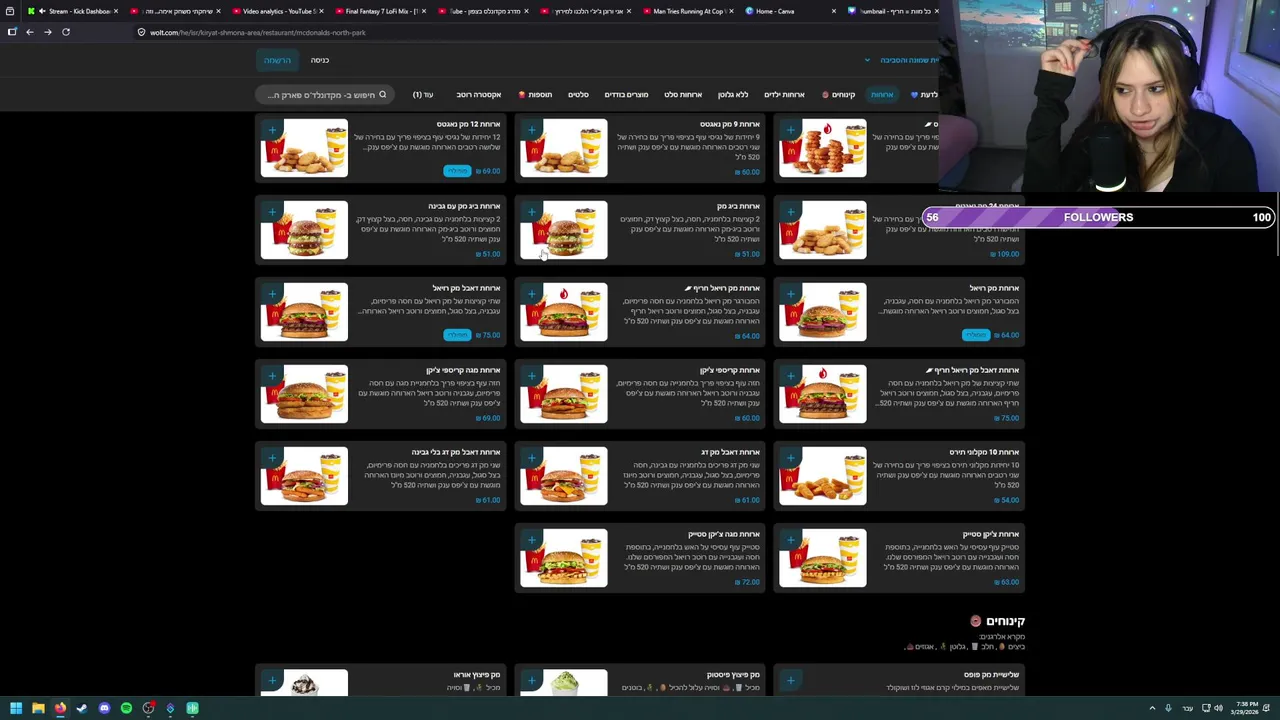The width and height of the screenshot is (1280, 720).
Task: Add the McPops trio dessert with plus icon
Action: pyautogui.click(x=790, y=681)
